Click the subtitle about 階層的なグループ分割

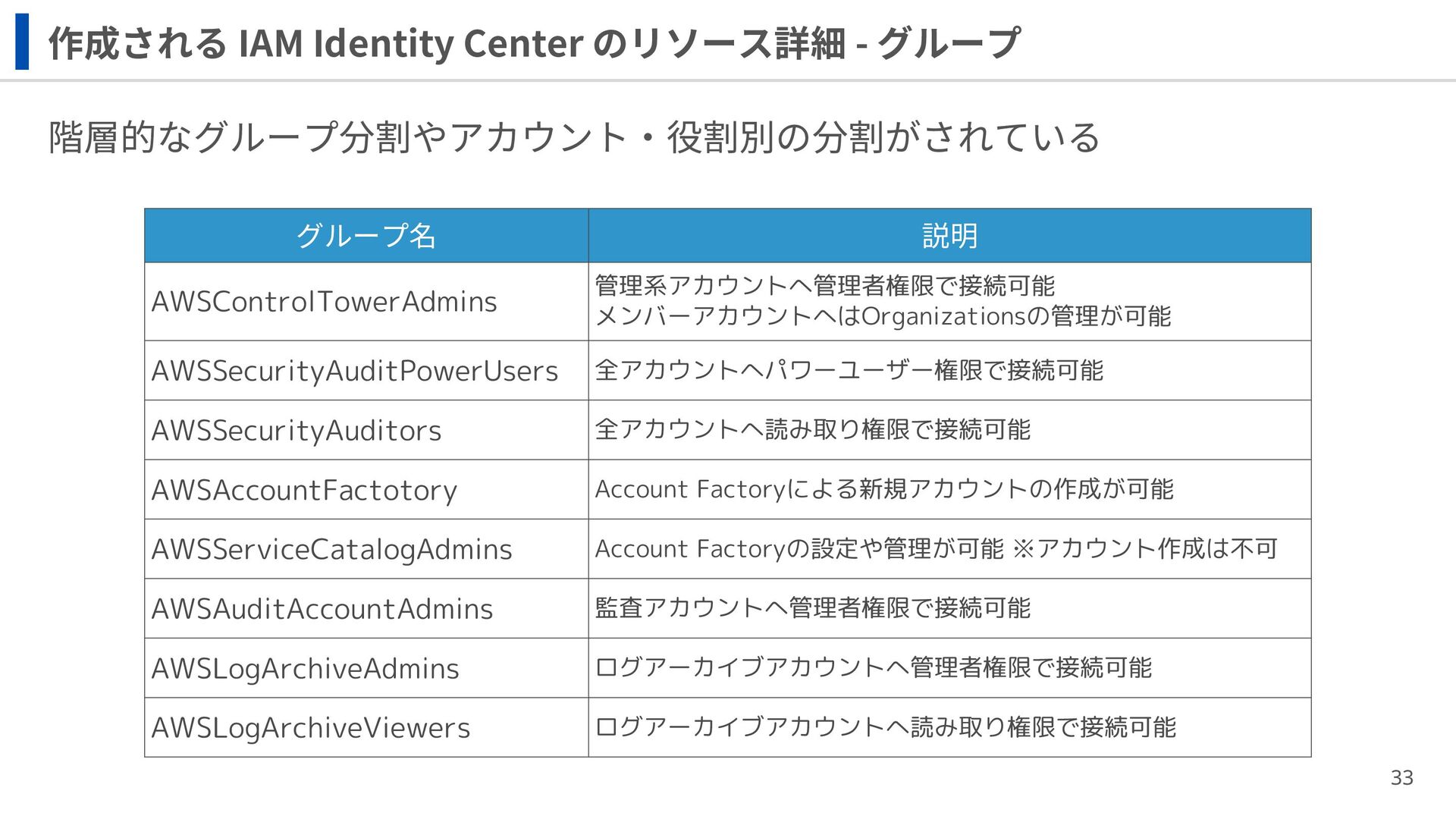pos(573,138)
